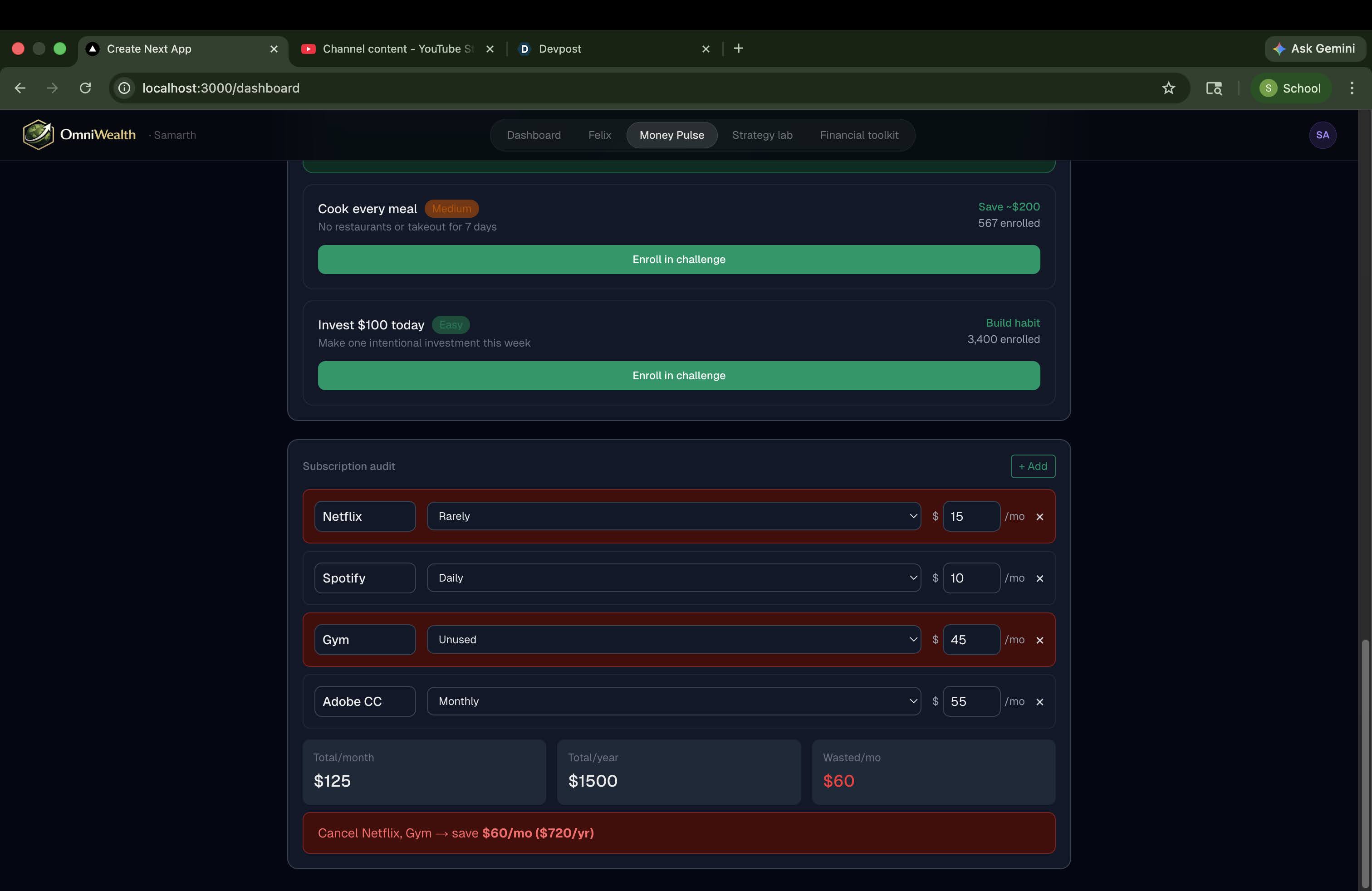This screenshot has width=1372, height=891.
Task: Delete the Gym subscription with X
Action: coord(1039,640)
